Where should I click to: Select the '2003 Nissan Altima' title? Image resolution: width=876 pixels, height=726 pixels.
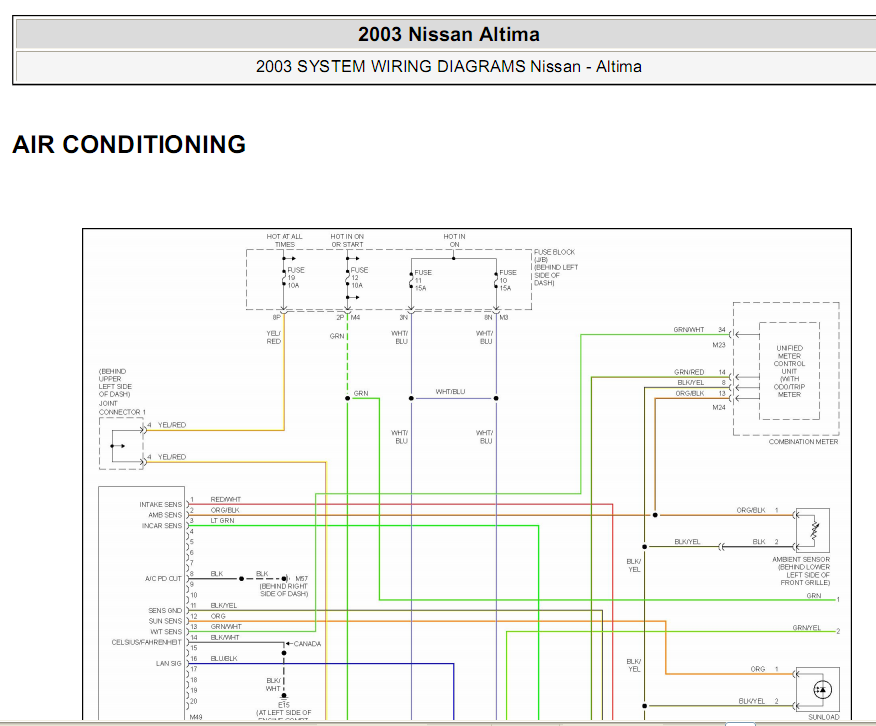pos(449,34)
